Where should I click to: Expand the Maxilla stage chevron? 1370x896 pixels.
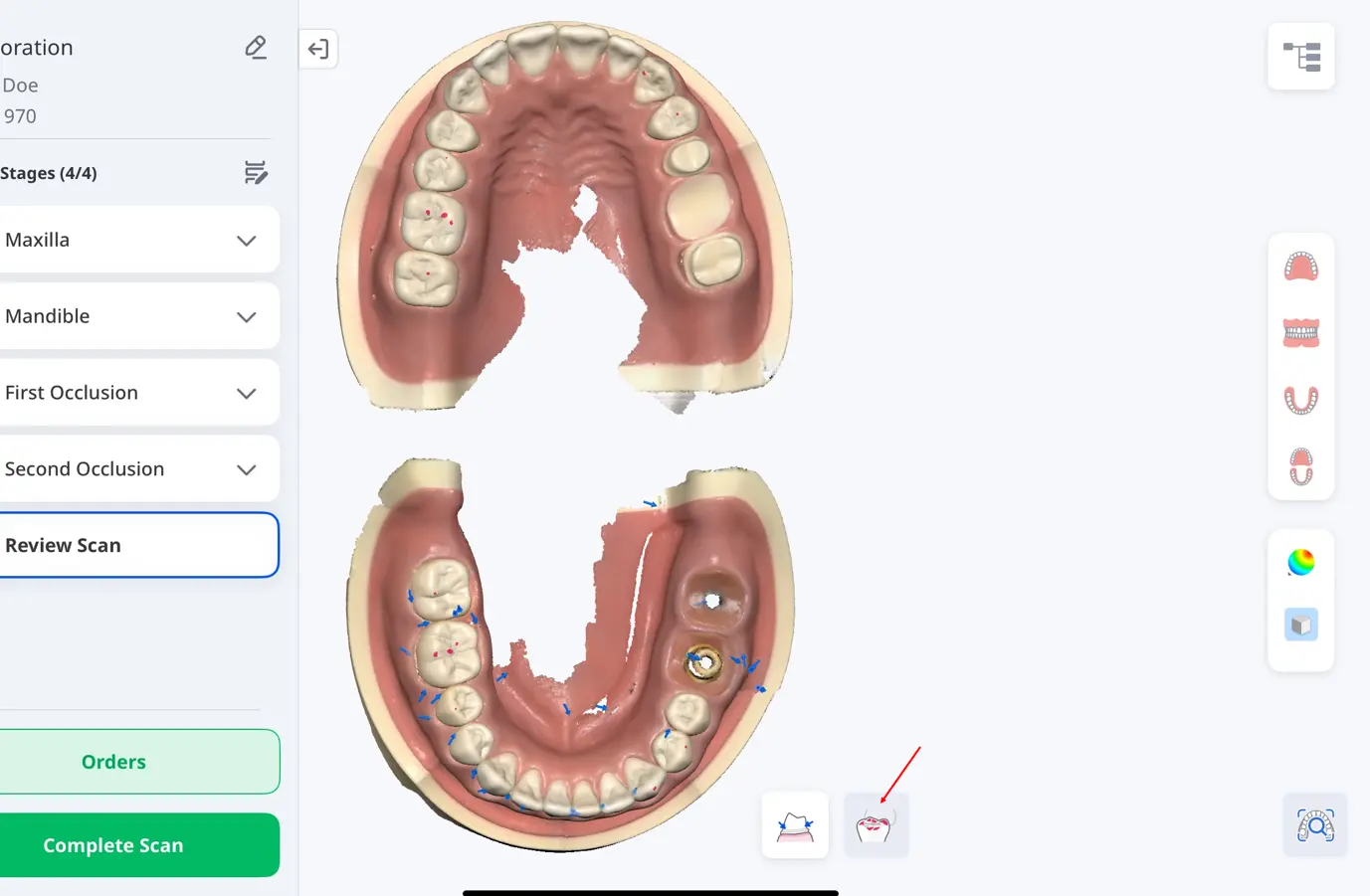247,241
